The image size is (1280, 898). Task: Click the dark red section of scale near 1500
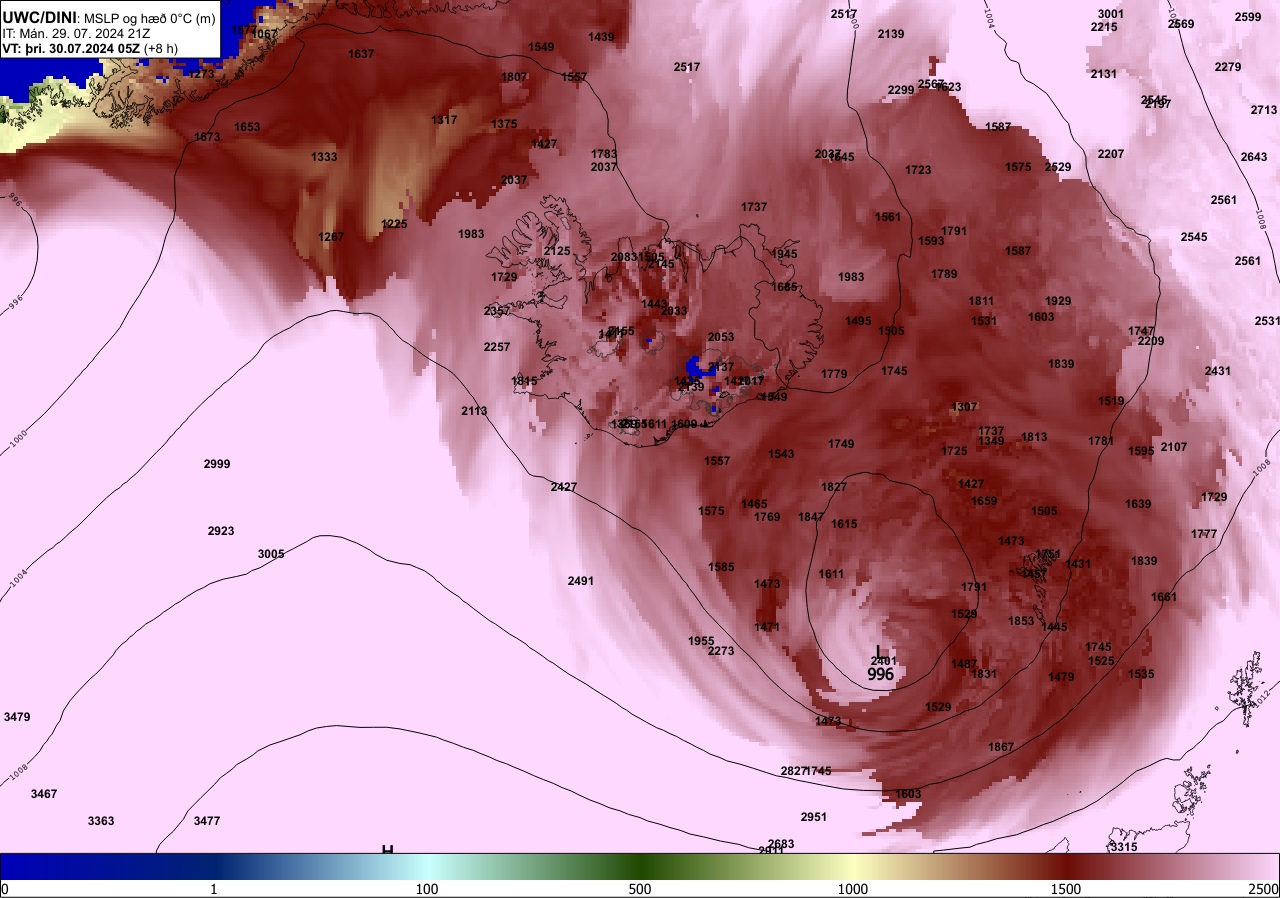(x=1067, y=866)
